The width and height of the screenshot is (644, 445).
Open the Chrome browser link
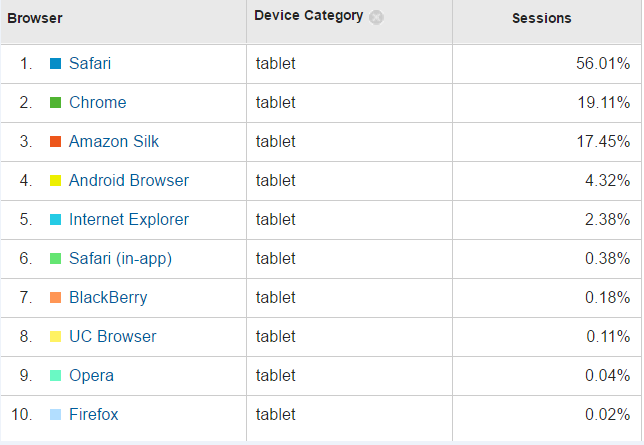click(x=97, y=102)
